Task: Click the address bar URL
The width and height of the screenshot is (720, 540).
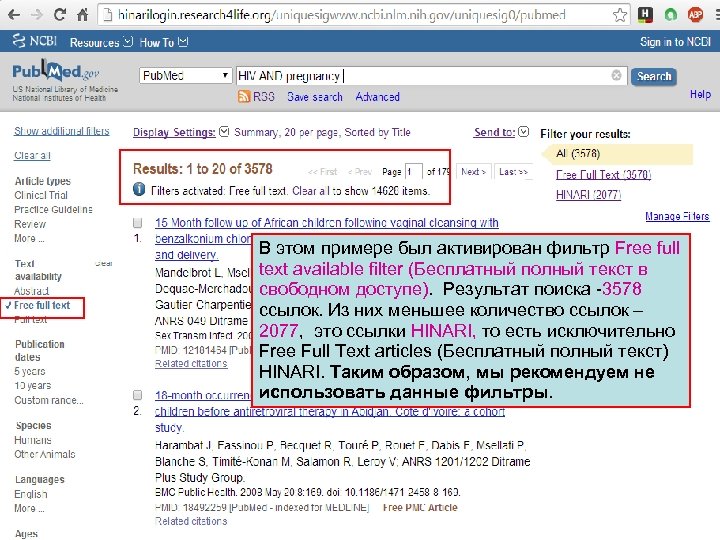Action: [342, 15]
